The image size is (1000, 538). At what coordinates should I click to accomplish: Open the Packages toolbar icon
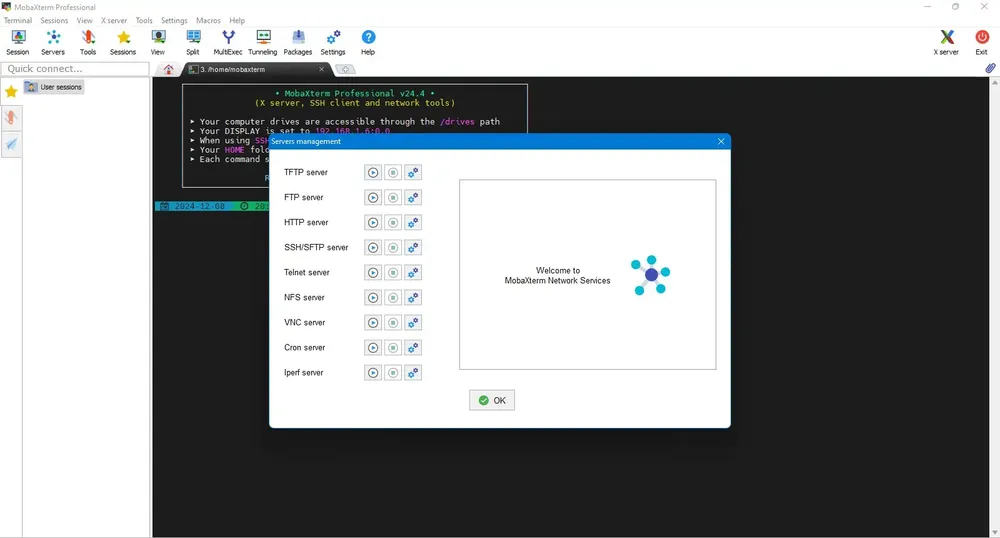coord(298,43)
